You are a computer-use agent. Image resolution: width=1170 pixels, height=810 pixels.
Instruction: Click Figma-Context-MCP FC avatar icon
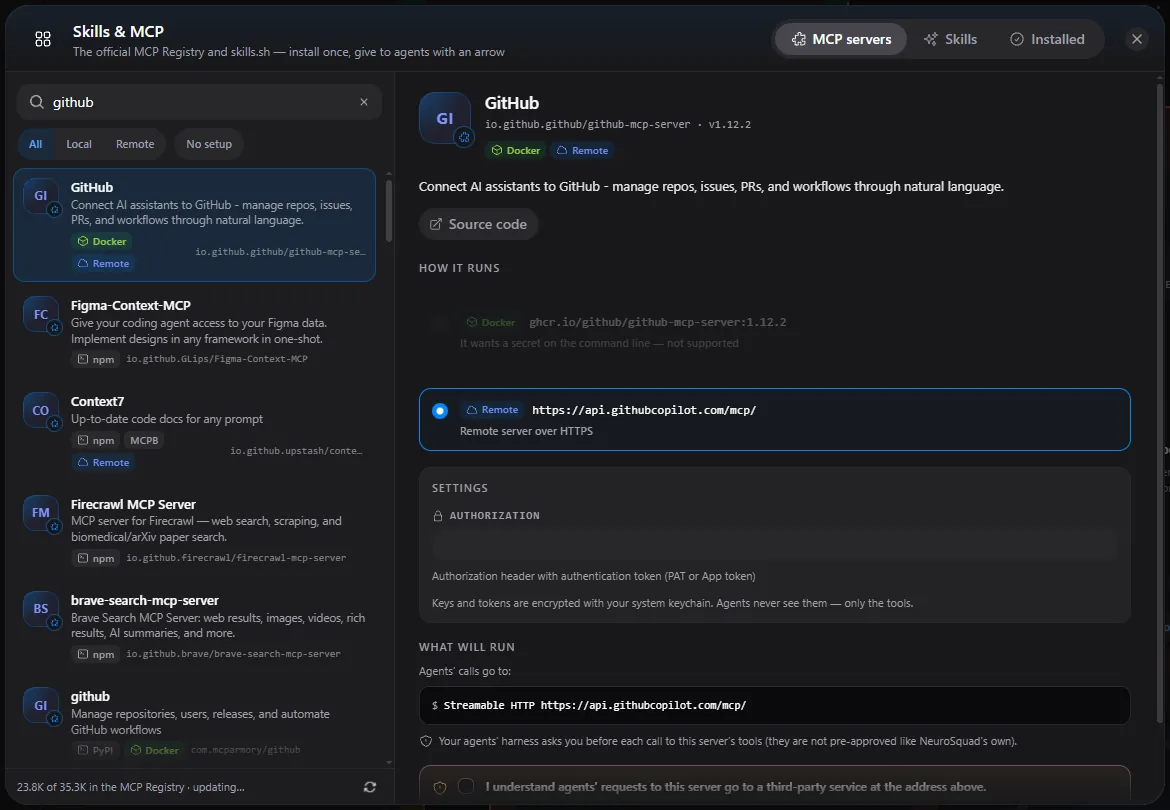pyautogui.click(x=41, y=315)
